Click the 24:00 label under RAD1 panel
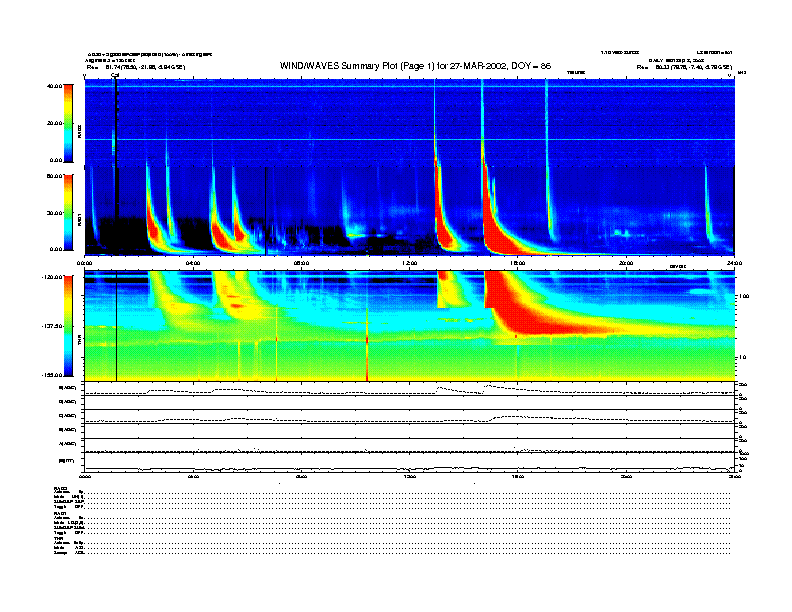The image size is (792, 612). tap(734, 264)
